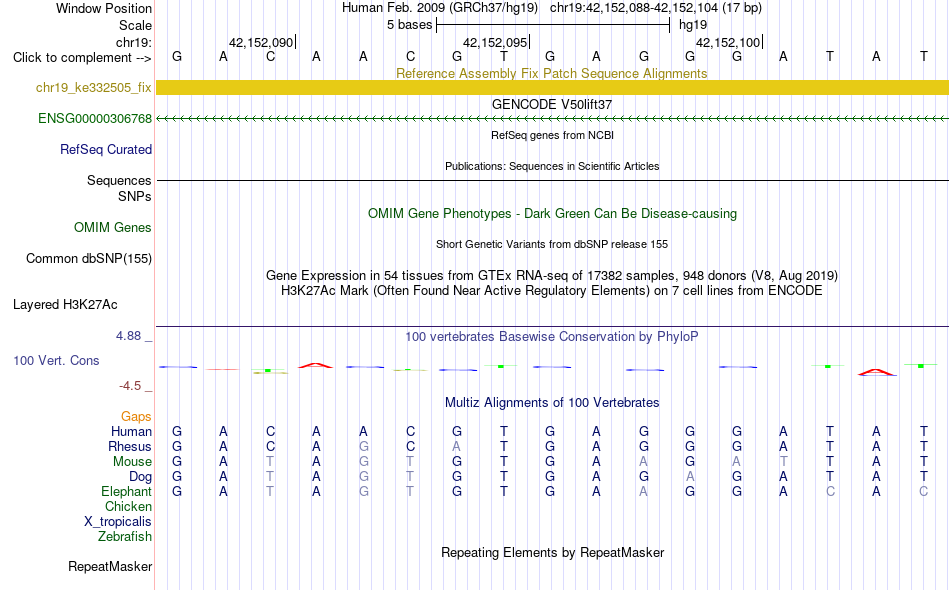Select the Elephant species row label
950x590 pixels.
click(126, 492)
